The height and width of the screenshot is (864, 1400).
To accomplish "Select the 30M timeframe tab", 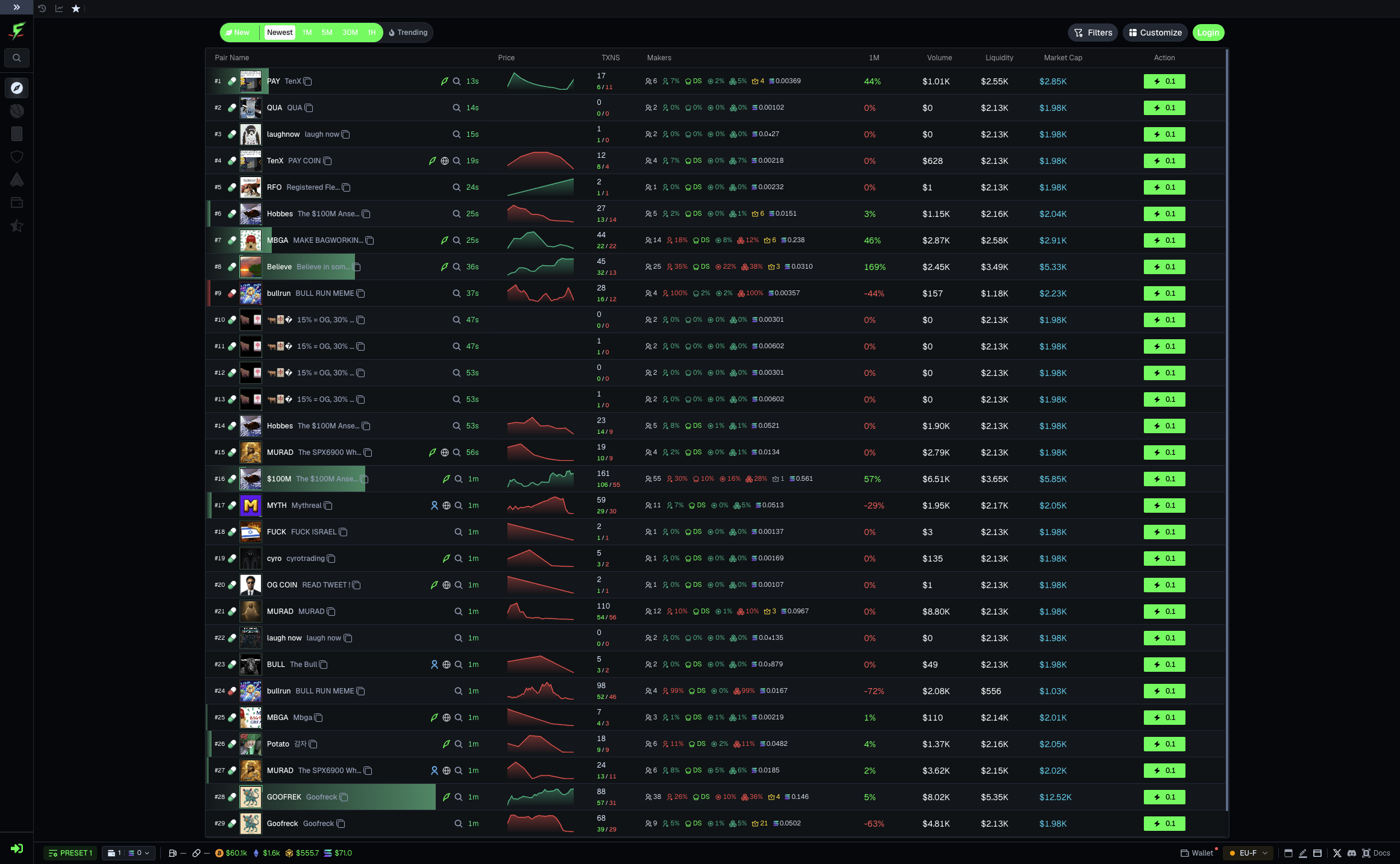I will [x=350, y=33].
